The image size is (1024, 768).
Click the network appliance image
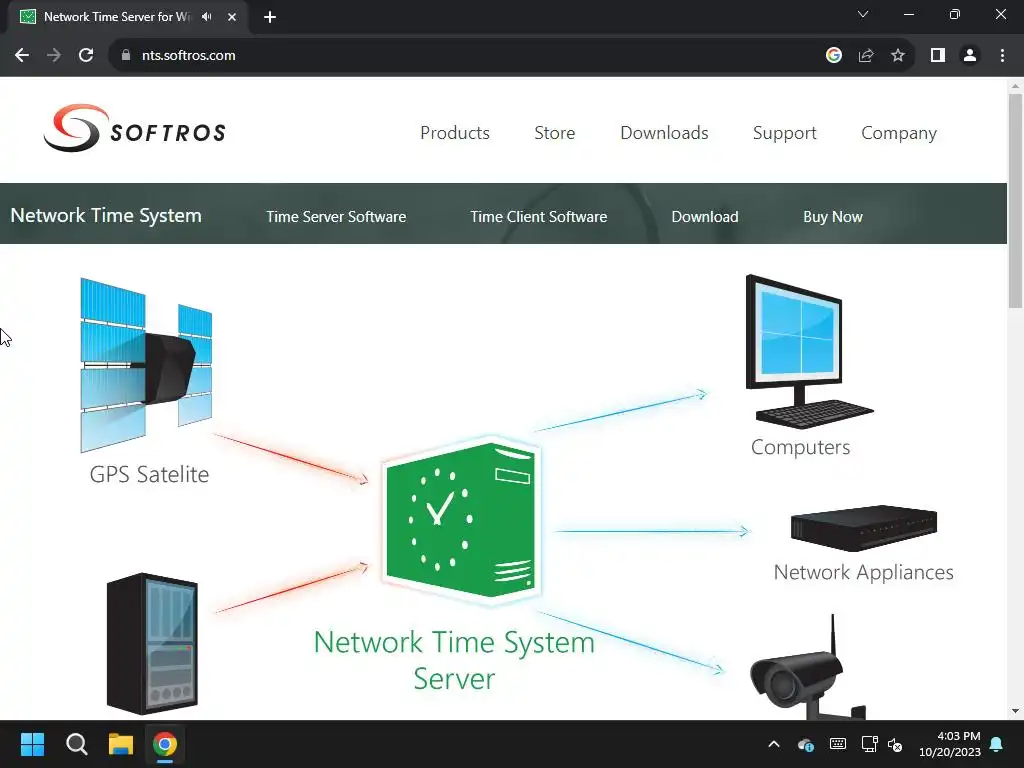point(863,528)
